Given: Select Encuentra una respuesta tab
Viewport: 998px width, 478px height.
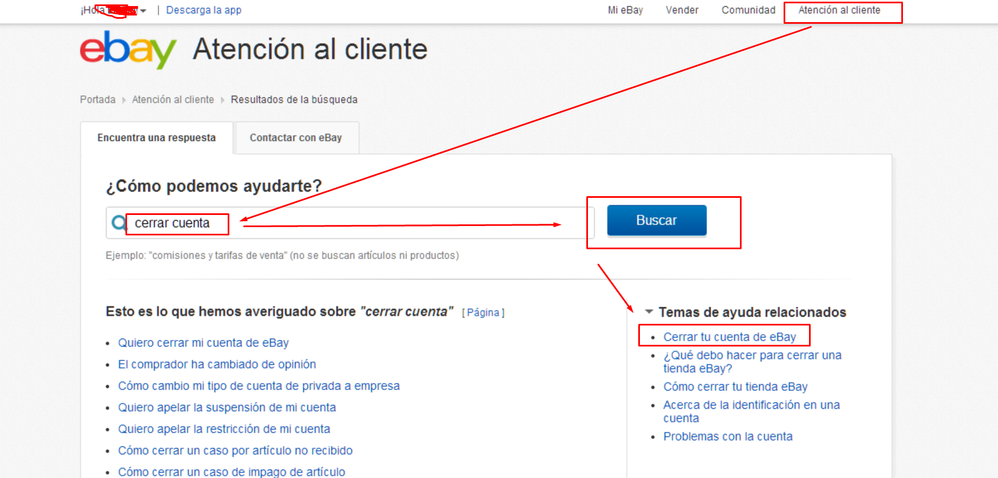Looking at the screenshot, I should click(x=157, y=137).
